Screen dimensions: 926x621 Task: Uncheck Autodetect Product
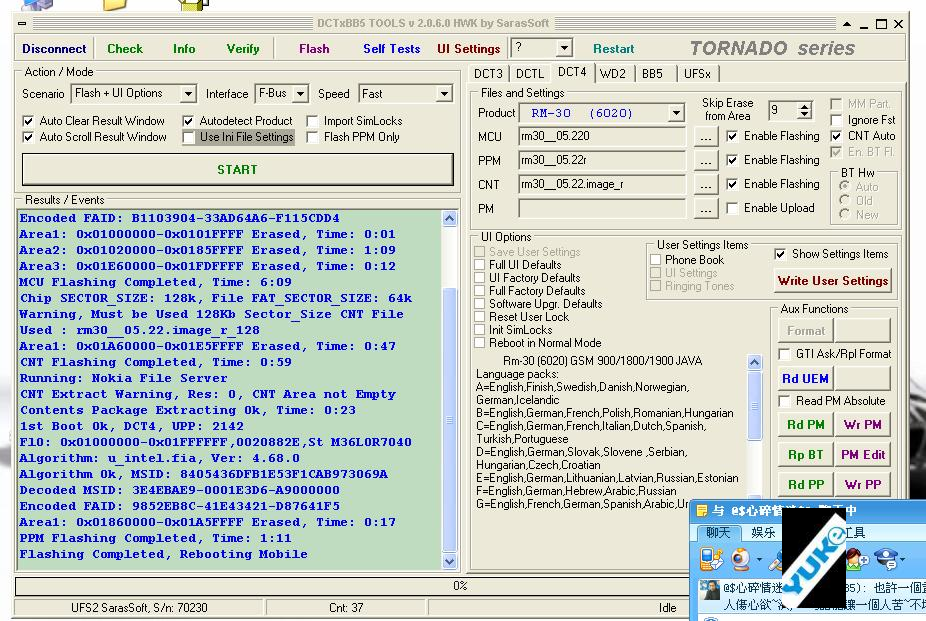click(188, 121)
